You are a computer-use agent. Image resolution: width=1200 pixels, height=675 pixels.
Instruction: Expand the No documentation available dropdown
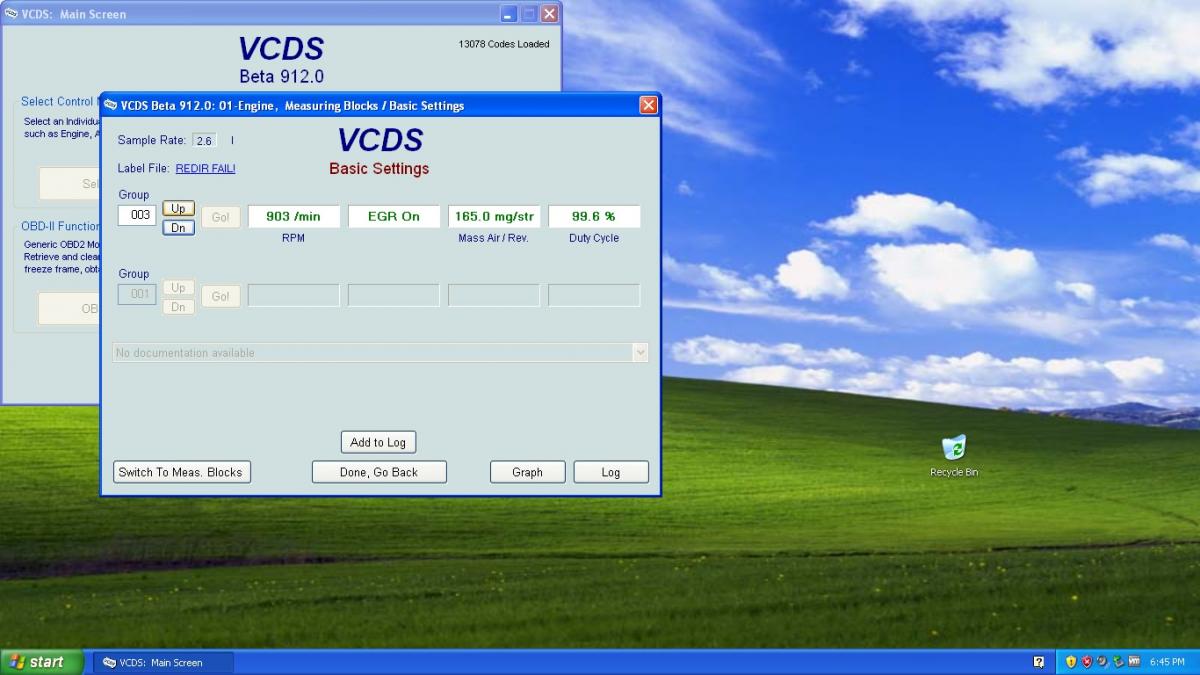pyautogui.click(x=640, y=353)
